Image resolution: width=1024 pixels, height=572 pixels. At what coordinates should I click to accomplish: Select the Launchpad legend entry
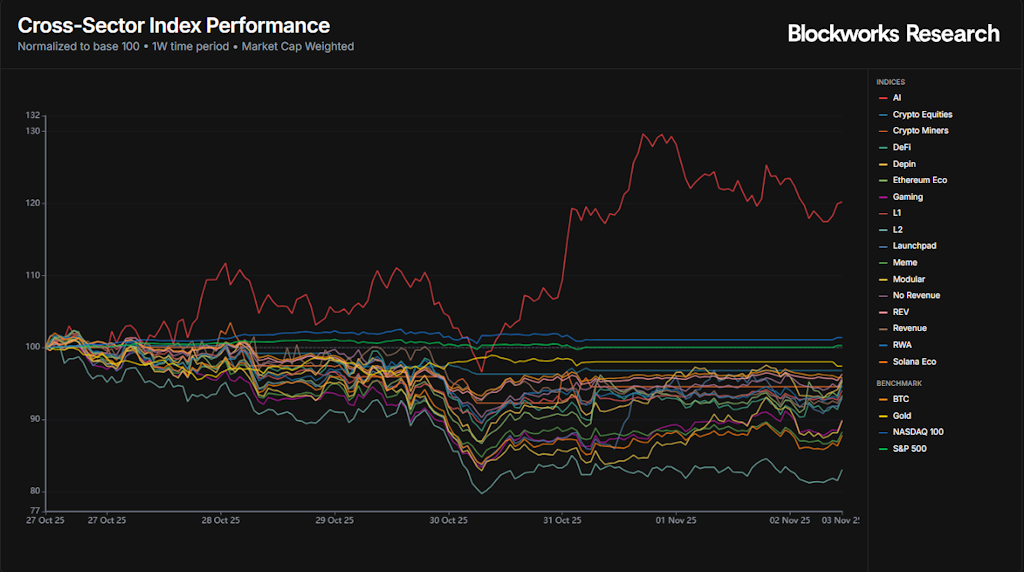(914, 246)
